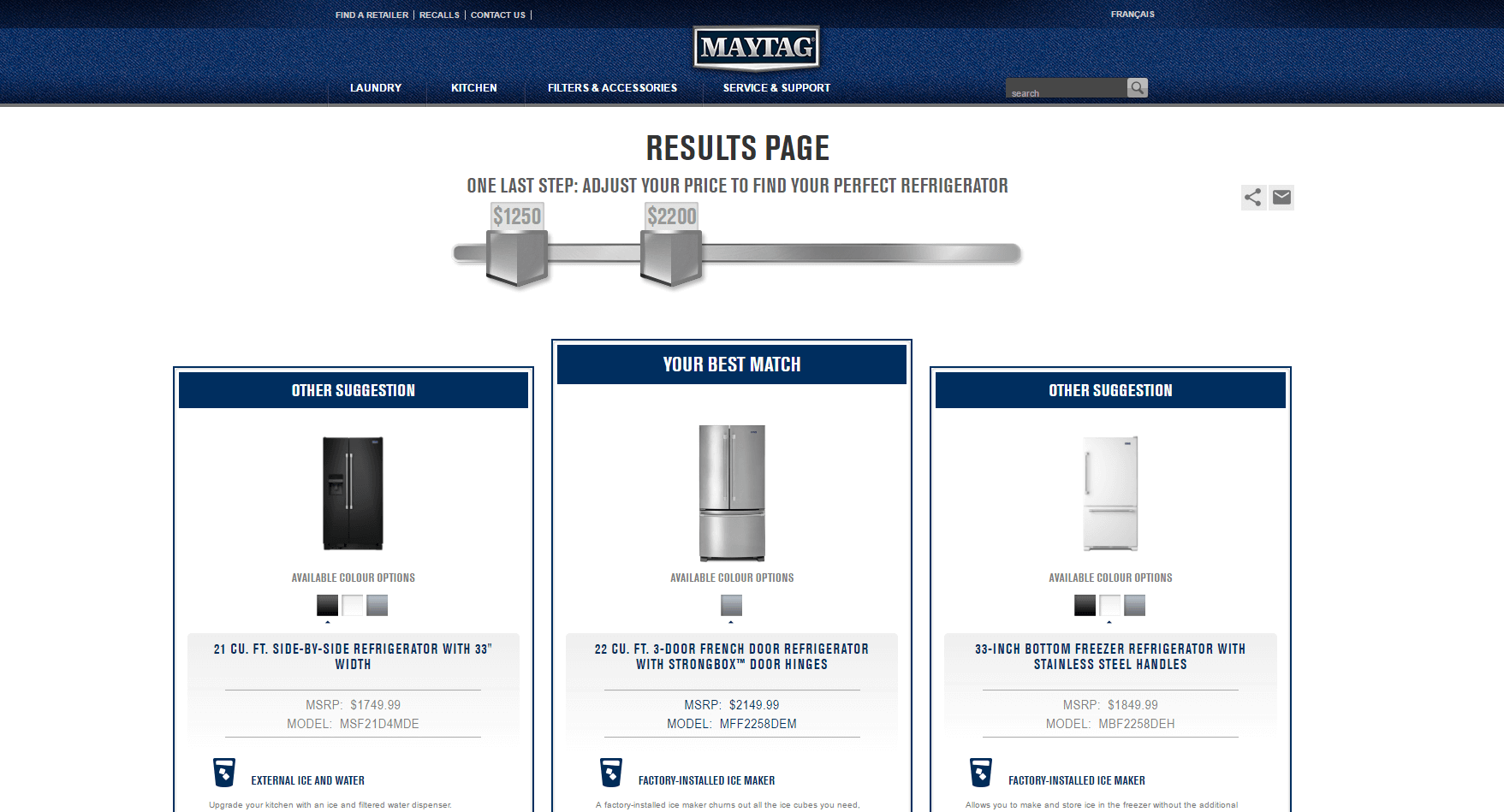The image size is (1504, 812).
Task: Click the Results Page heading
Action: [x=738, y=148]
